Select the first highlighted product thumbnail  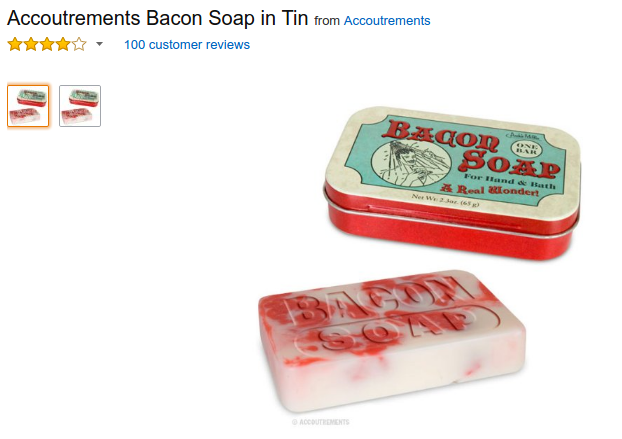pos(28,106)
